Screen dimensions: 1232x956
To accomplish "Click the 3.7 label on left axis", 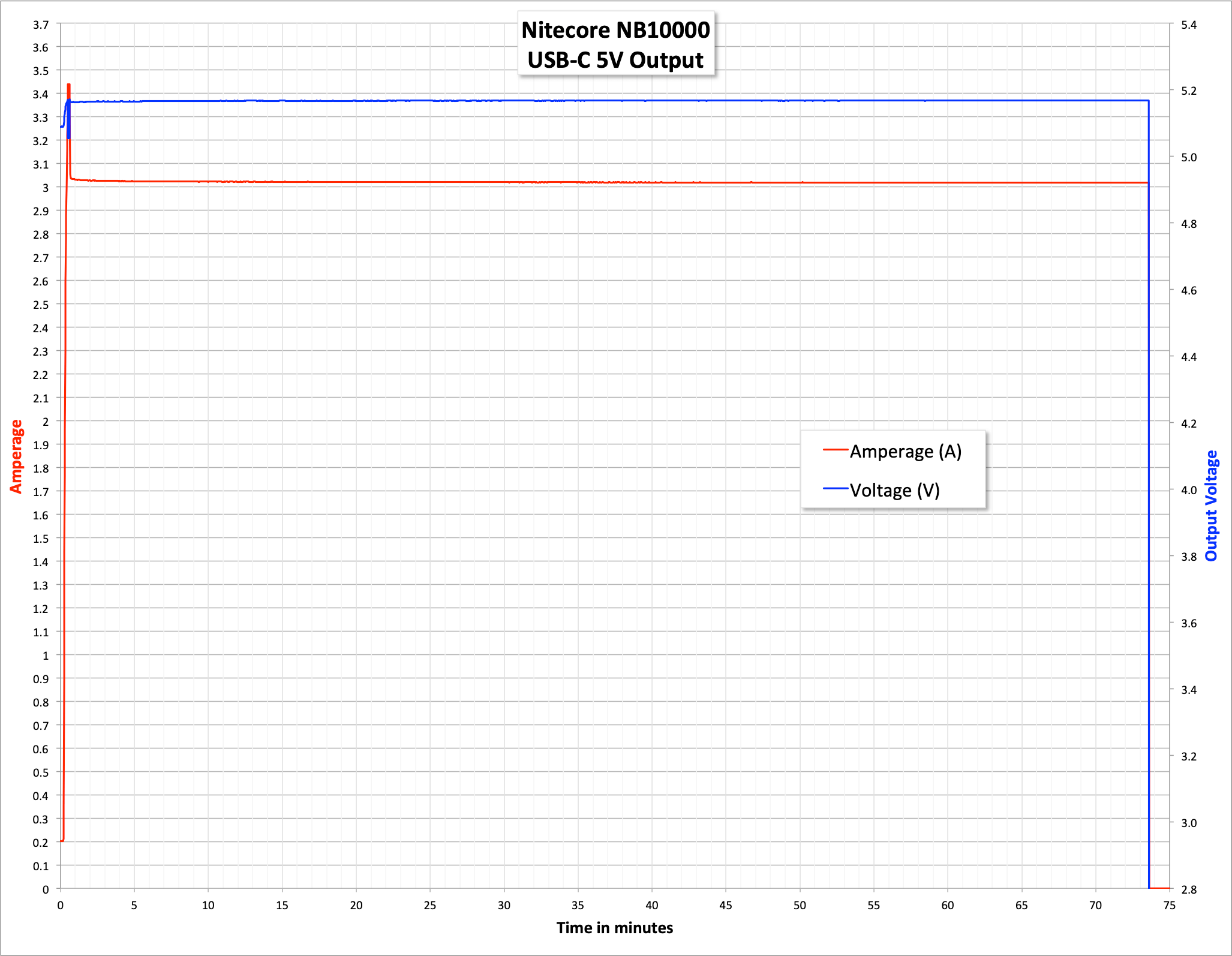I will (41, 25).
